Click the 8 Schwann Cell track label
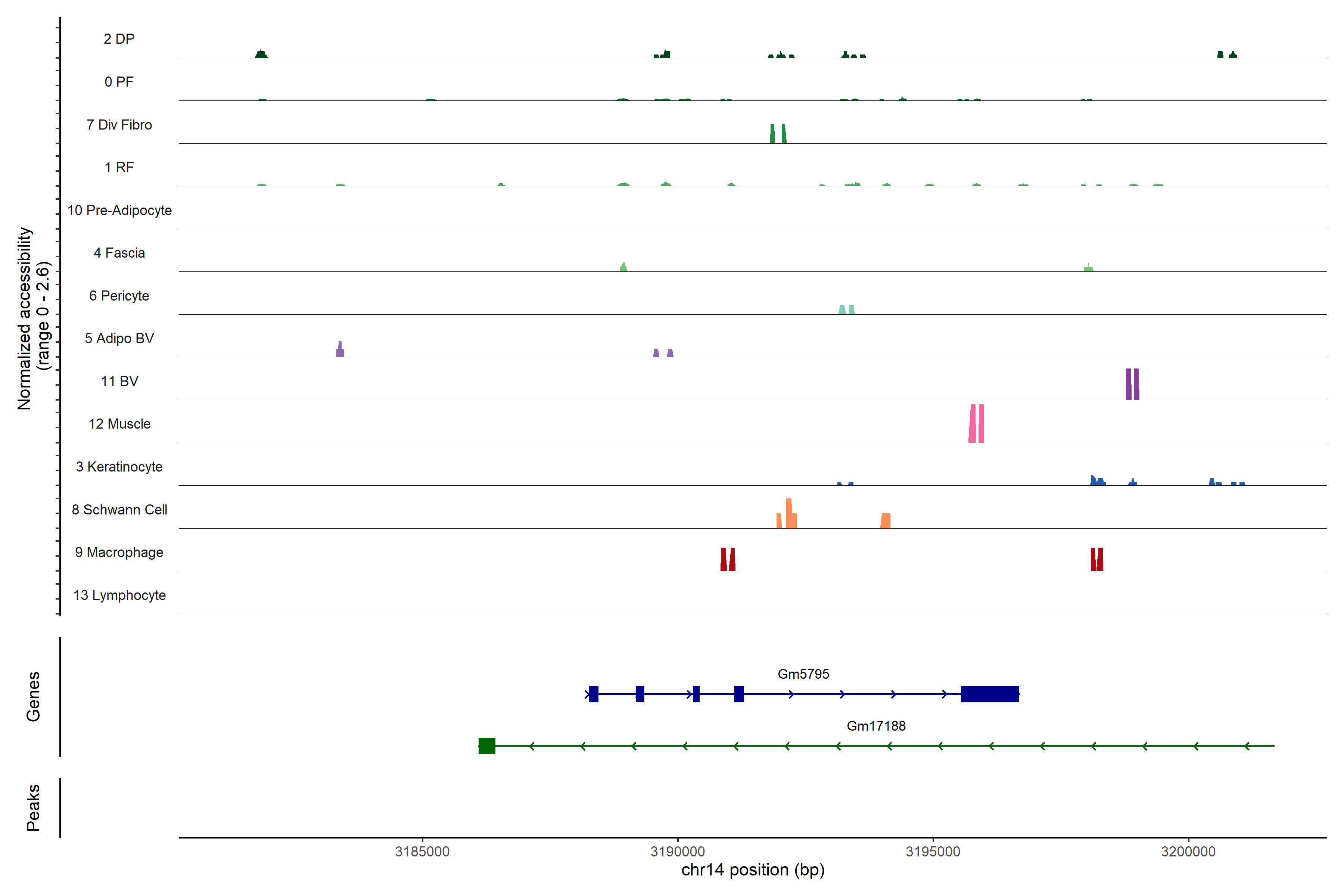The width and height of the screenshot is (1344, 896). click(119, 510)
